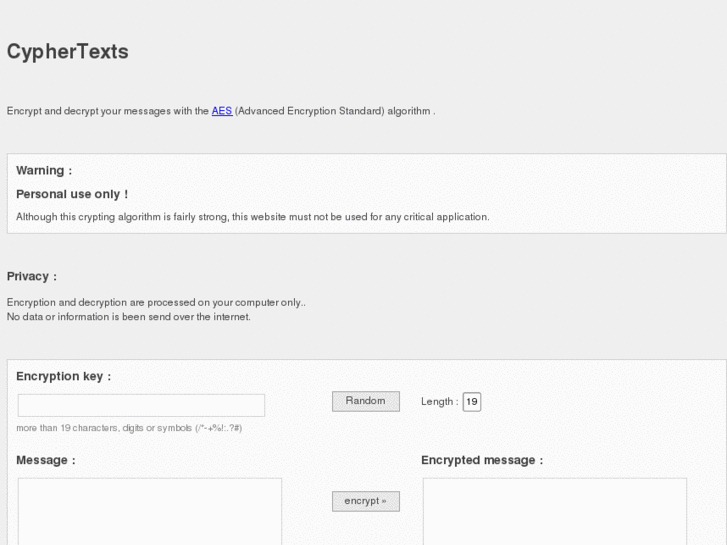Click the 'No data or information' privacy line
Screen dimensions: 727x545
(129, 317)
